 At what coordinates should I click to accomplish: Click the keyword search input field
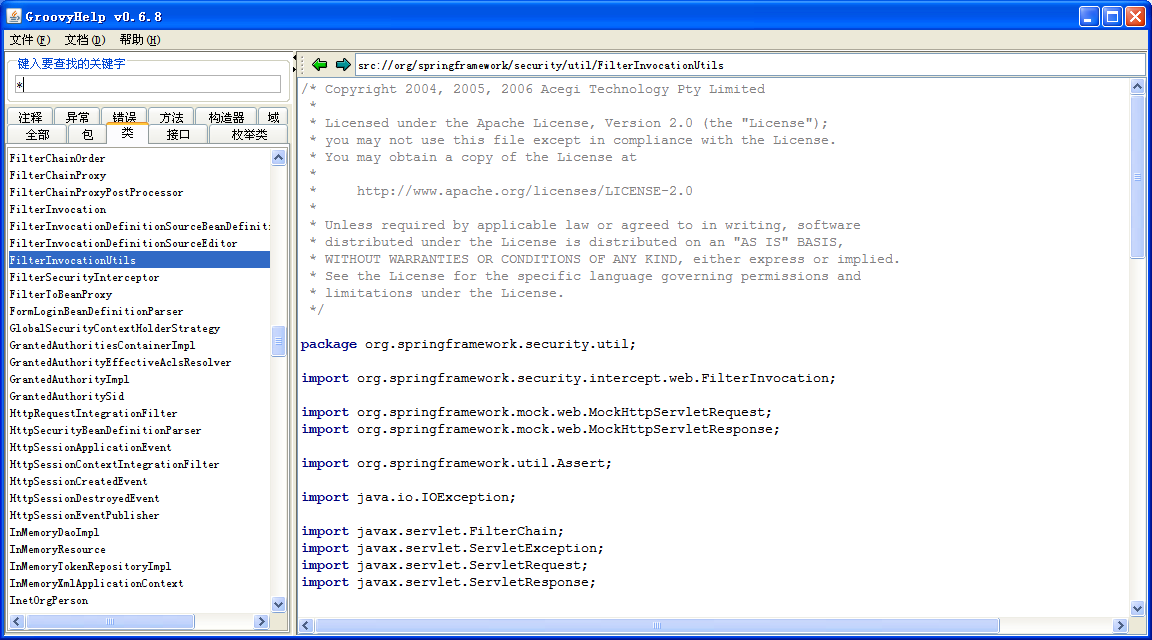tap(148, 84)
